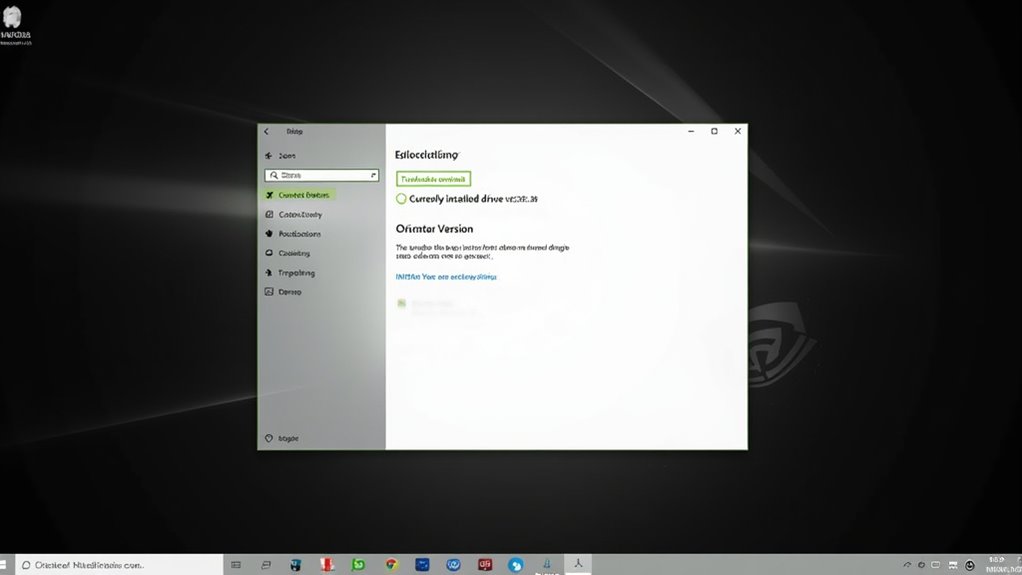Image resolution: width=1022 pixels, height=575 pixels.
Task: Click the blue hyperlink below Version paragraph
Action: pos(446,276)
